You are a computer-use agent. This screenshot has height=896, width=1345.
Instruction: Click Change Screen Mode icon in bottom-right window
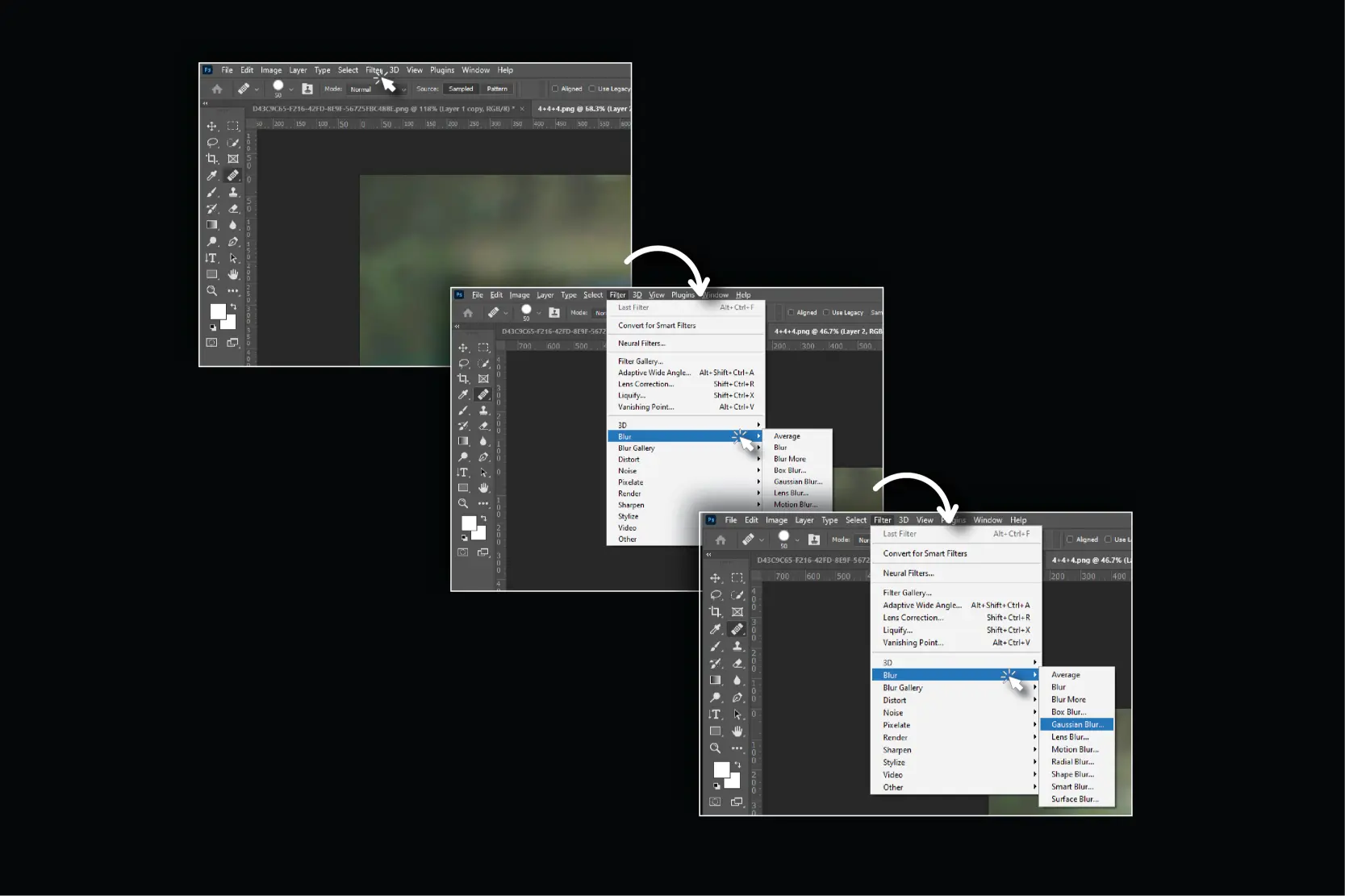point(737,802)
